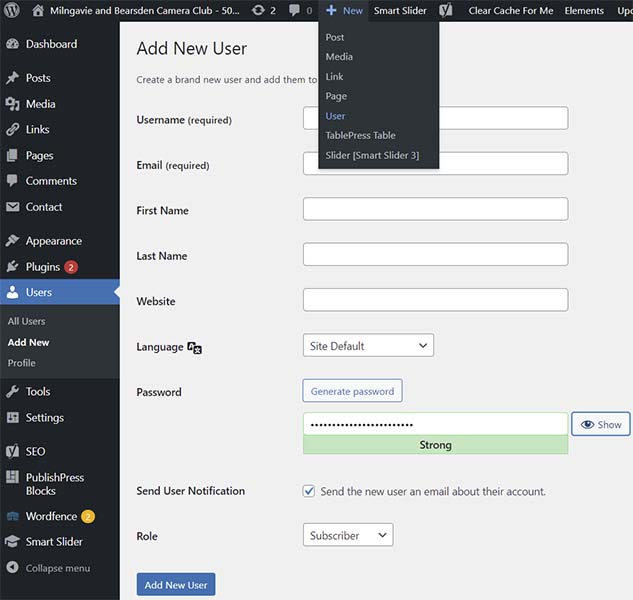Viewport: 633px width, 600px height.
Task: Select Slider [Smart Slider 3] menu entry
Action: (372, 155)
